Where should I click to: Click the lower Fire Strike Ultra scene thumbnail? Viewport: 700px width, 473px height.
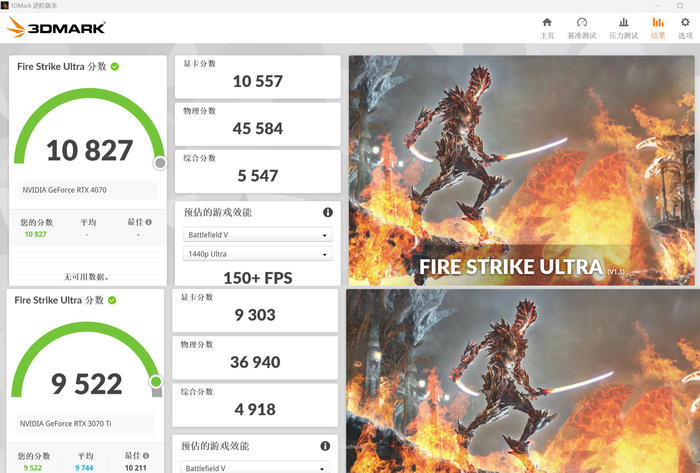(523, 381)
